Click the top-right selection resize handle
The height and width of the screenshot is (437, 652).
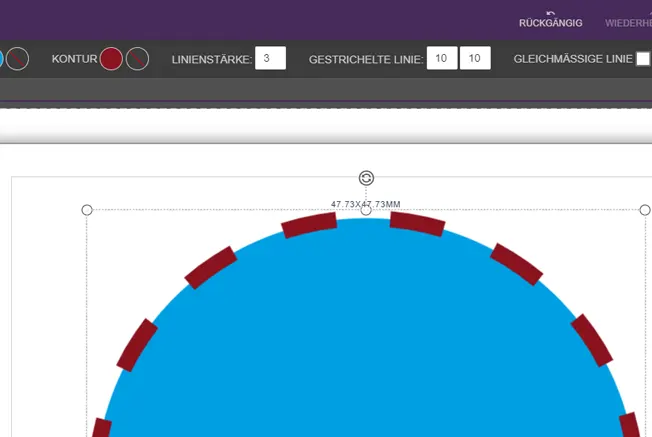[x=645, y=210]
